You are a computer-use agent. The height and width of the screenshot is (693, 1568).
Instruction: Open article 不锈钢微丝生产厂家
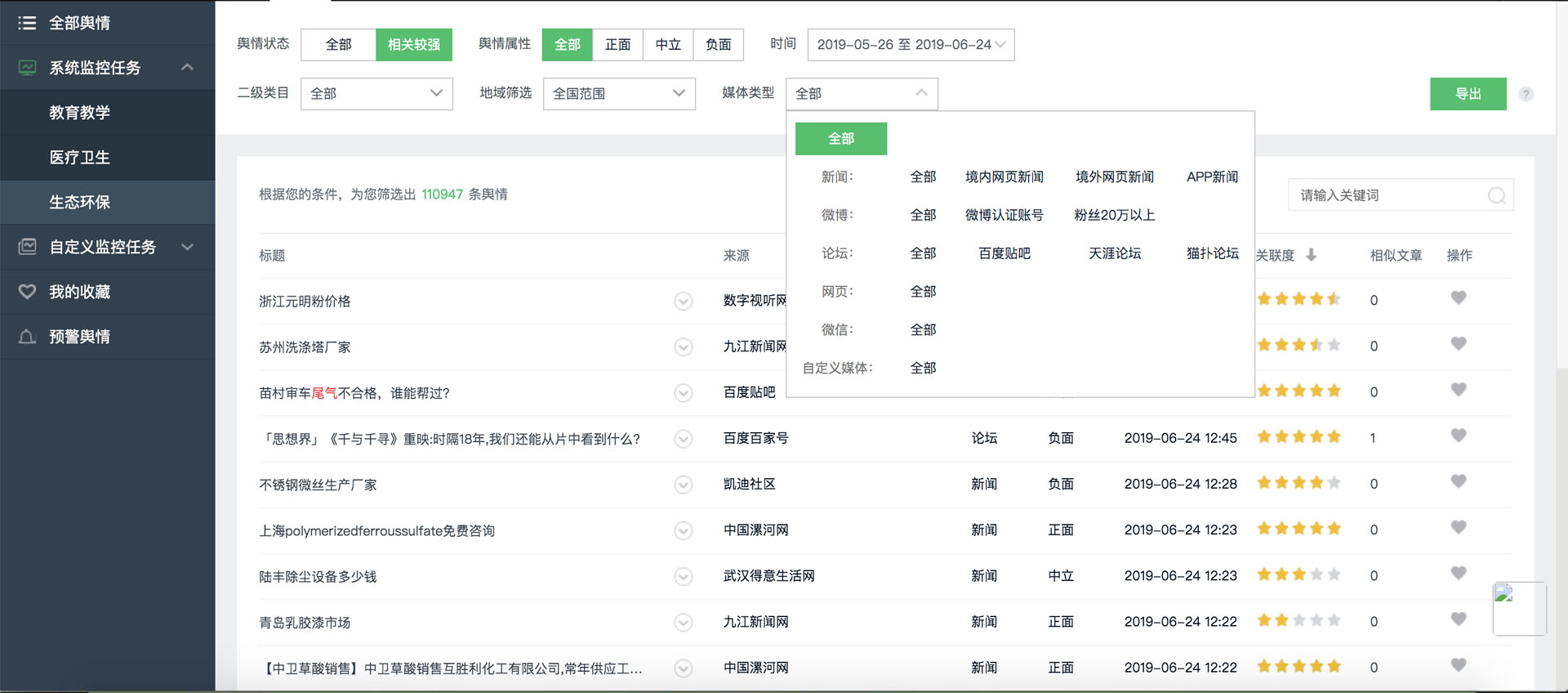(x=318, y=485)
